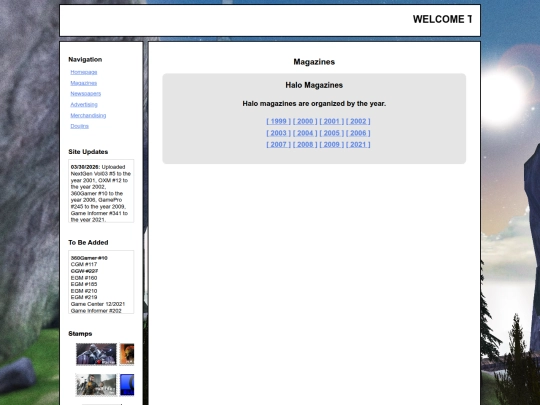View magazines from year 2007

[x=278, y=145]
